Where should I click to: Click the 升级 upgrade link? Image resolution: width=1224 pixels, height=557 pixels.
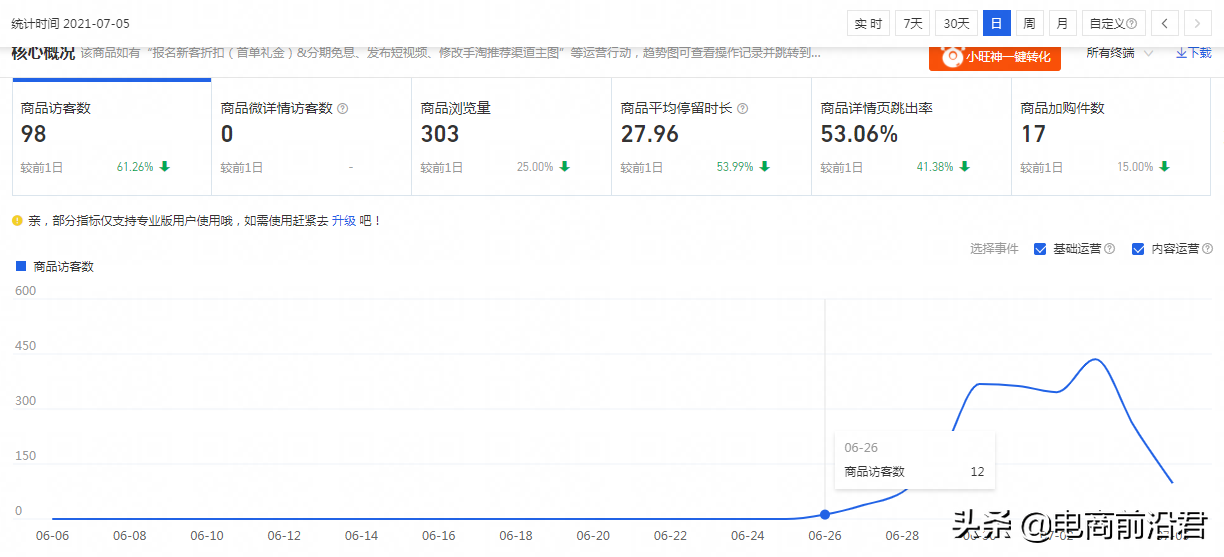coord(344,220)
